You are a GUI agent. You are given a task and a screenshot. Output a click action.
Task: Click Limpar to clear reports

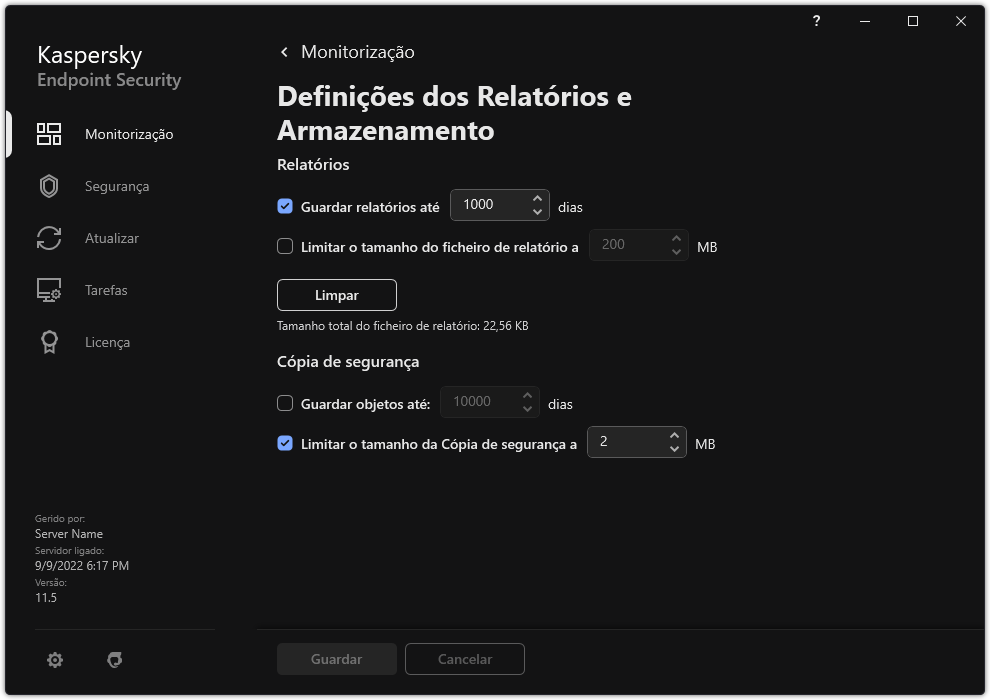pyautogui.click(x=336, y=294)
